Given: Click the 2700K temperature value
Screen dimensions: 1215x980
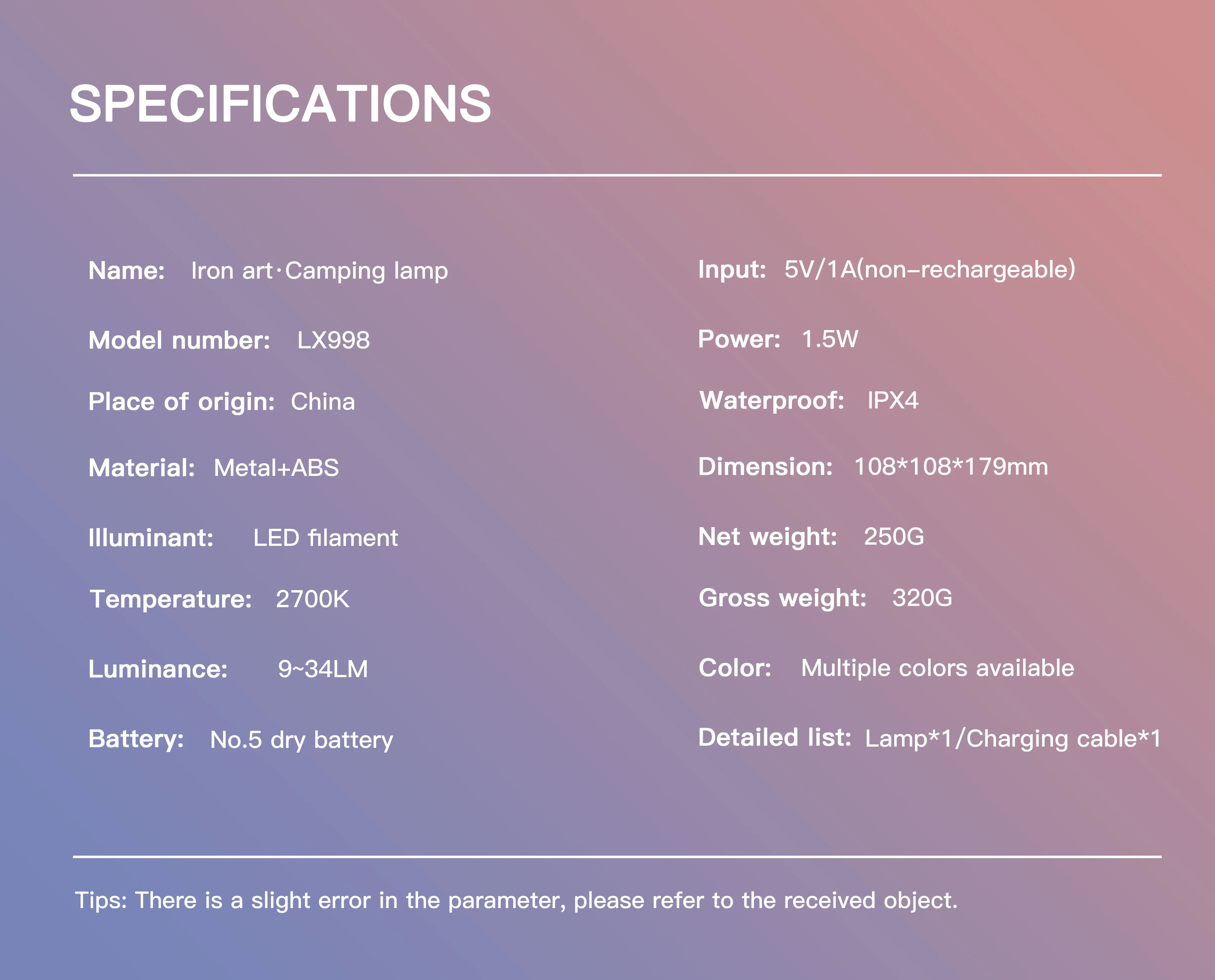Looking at the screenshot, I should tap(312, 599).
